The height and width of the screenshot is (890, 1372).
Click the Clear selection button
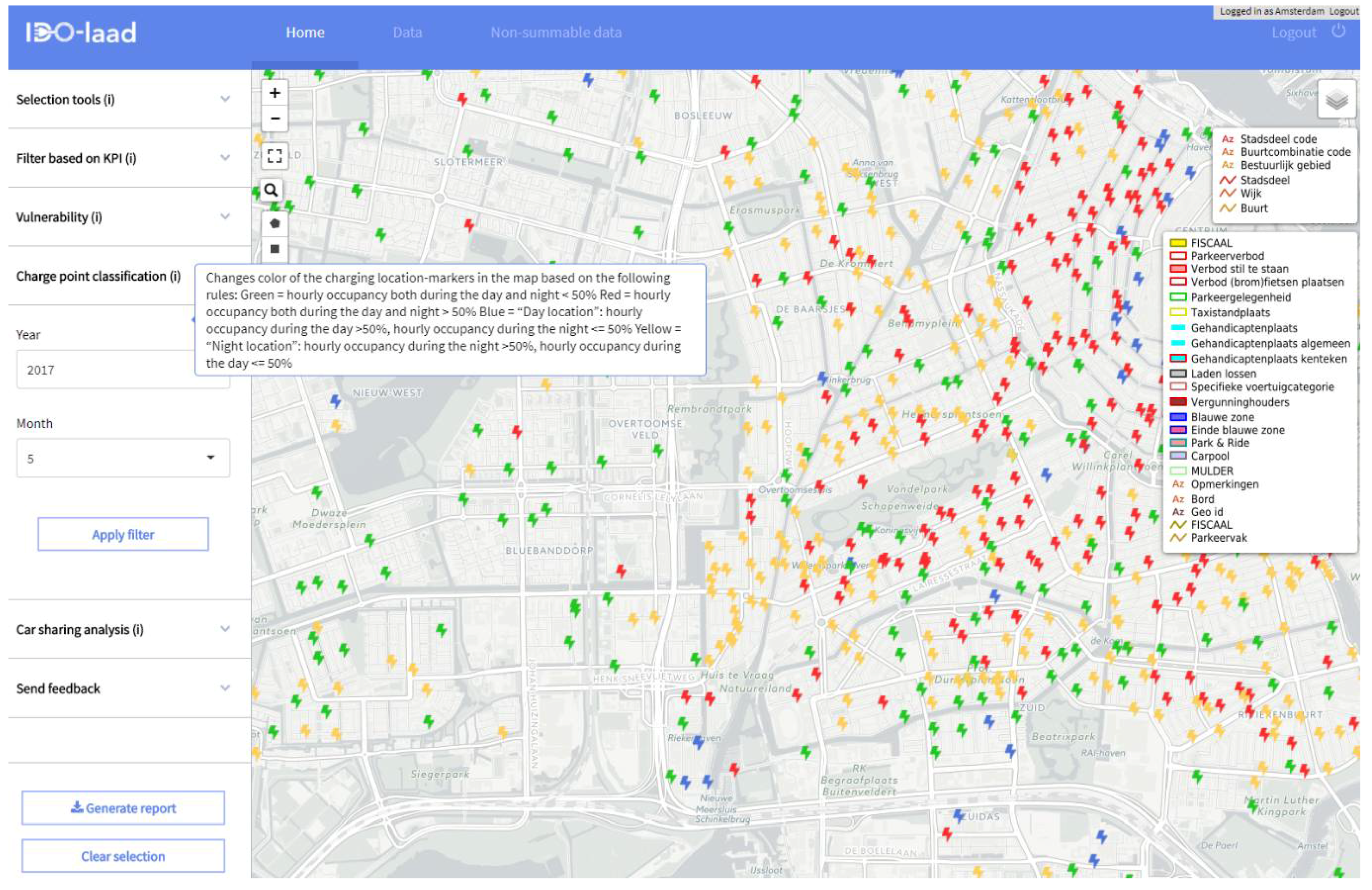[x=123, y=856]
